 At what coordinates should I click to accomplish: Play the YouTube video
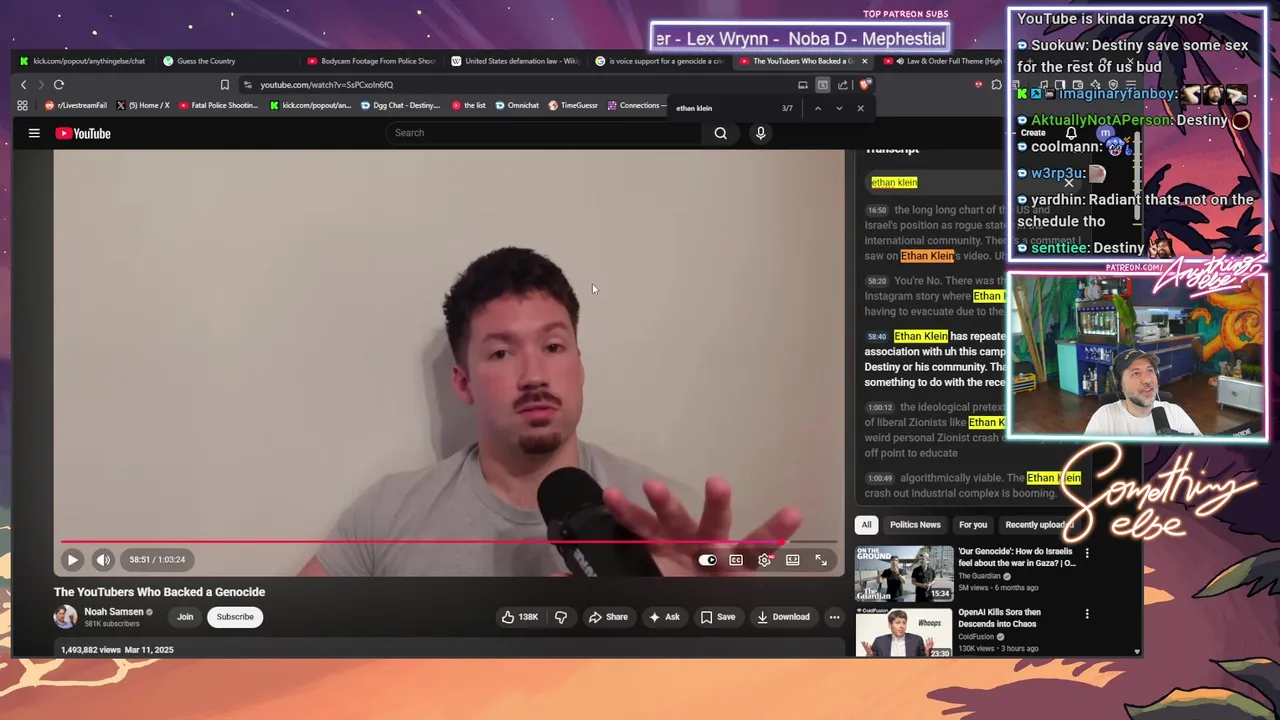(72, 560)
